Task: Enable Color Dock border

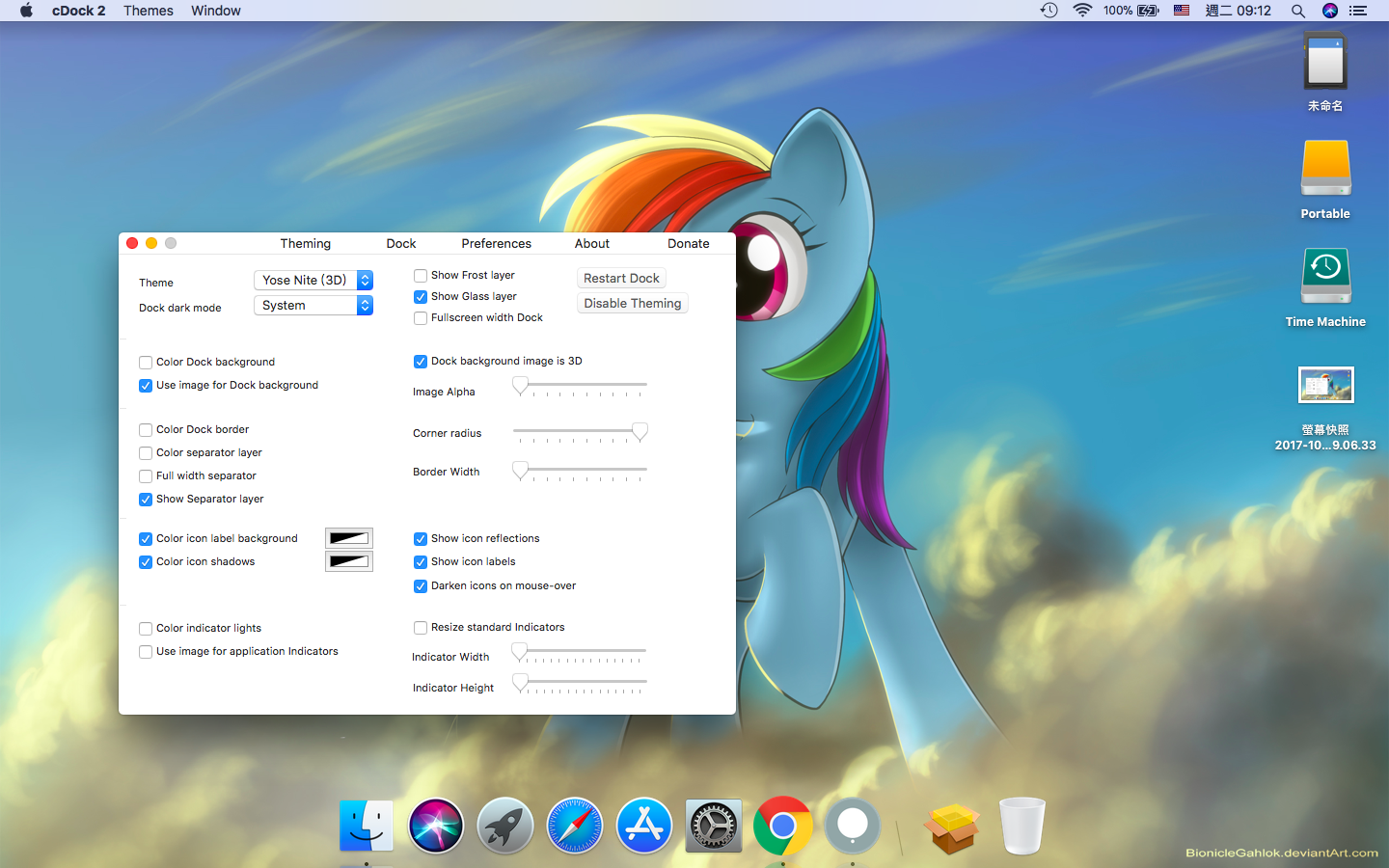Action: pos(146,430)
